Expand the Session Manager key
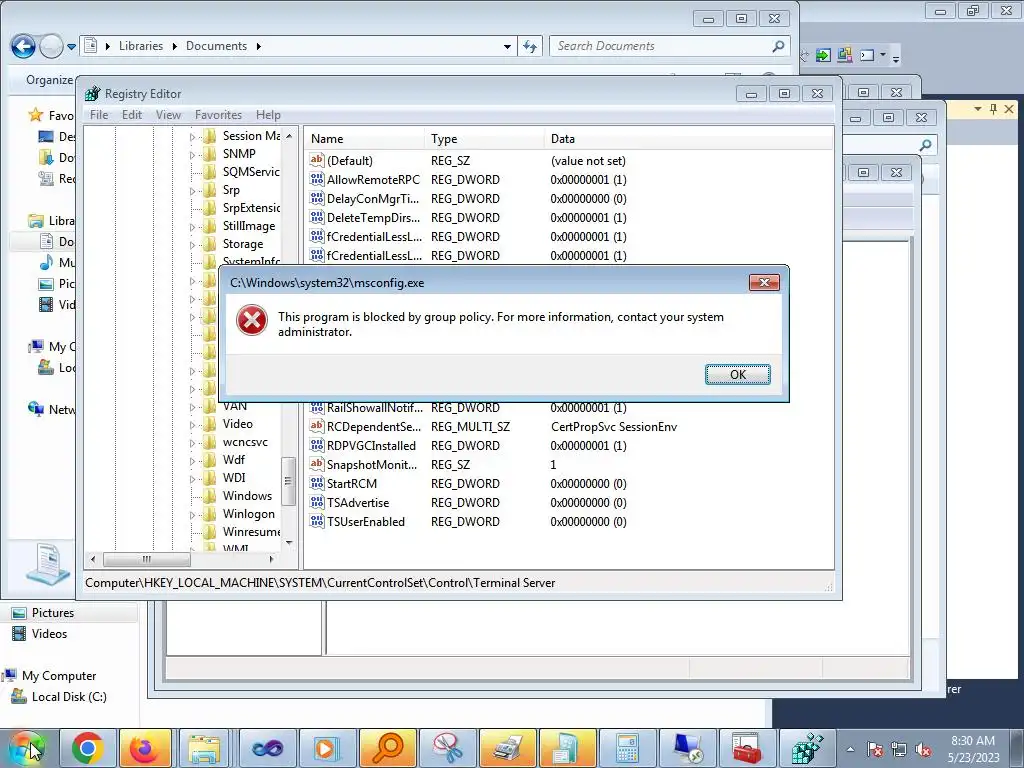 (x=192, y=136)
